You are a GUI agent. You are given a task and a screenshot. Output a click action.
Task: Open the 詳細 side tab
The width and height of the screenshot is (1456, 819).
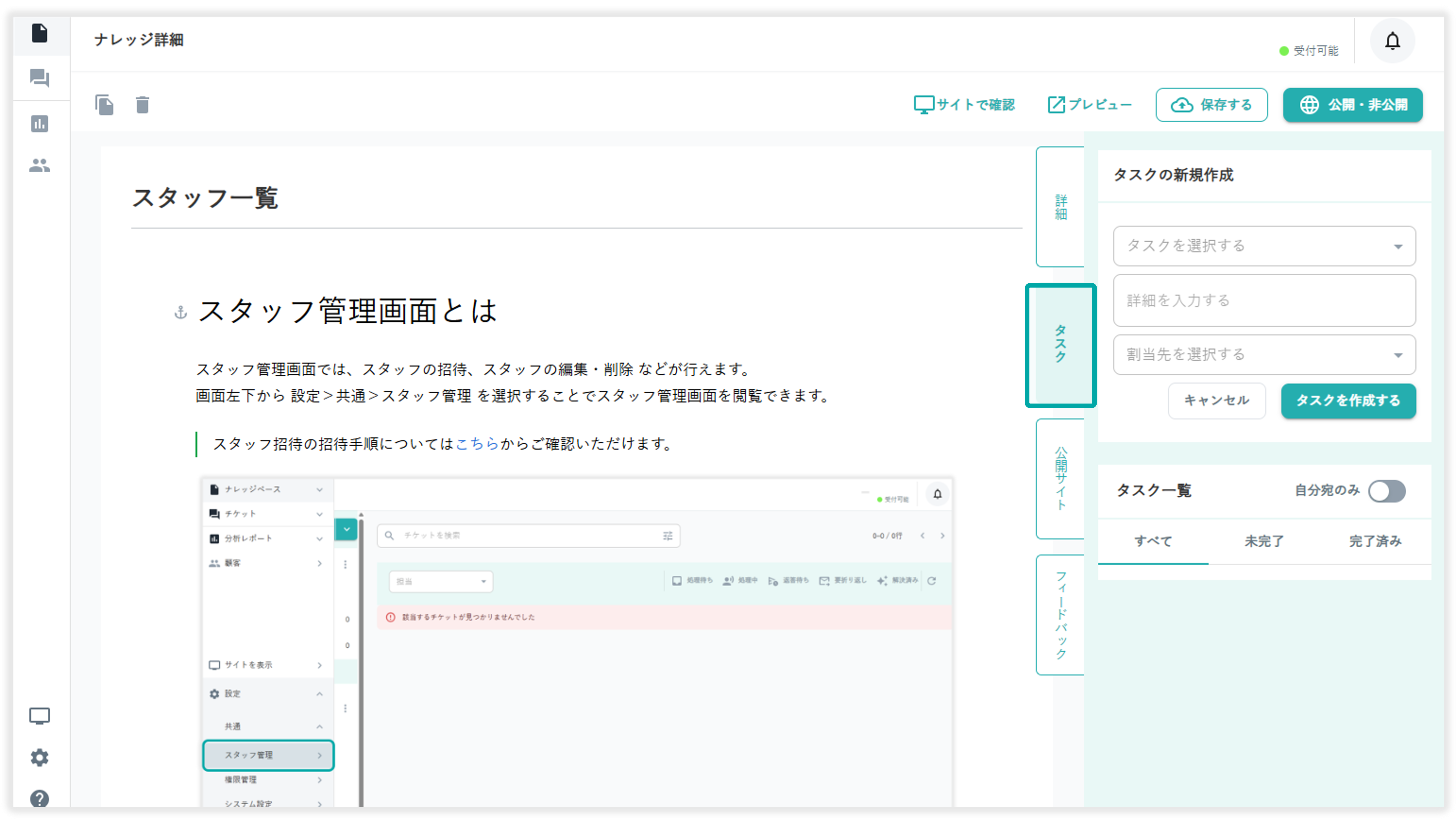1061,207
